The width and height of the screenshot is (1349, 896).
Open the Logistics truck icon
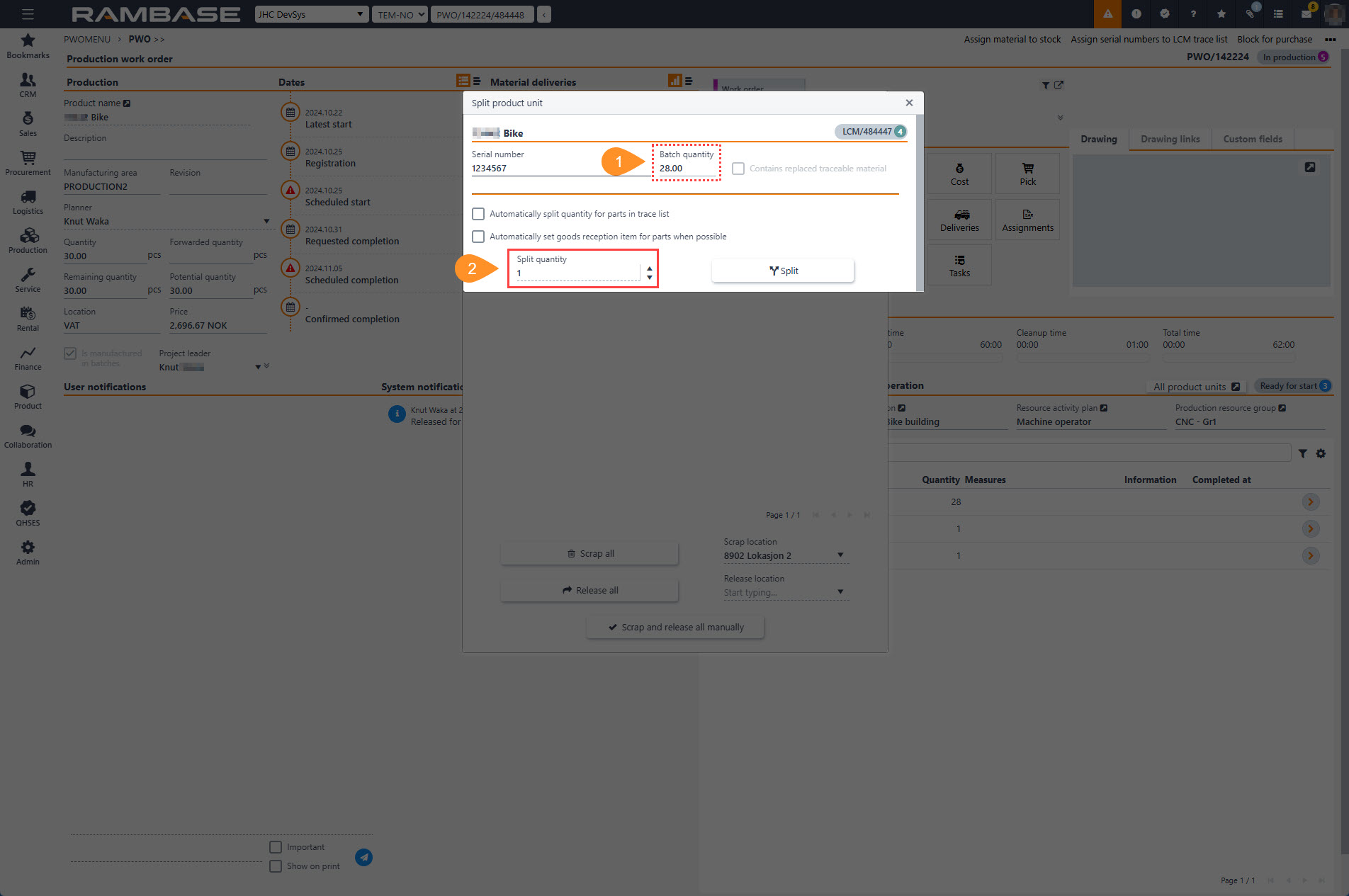[x=28, y=197]
